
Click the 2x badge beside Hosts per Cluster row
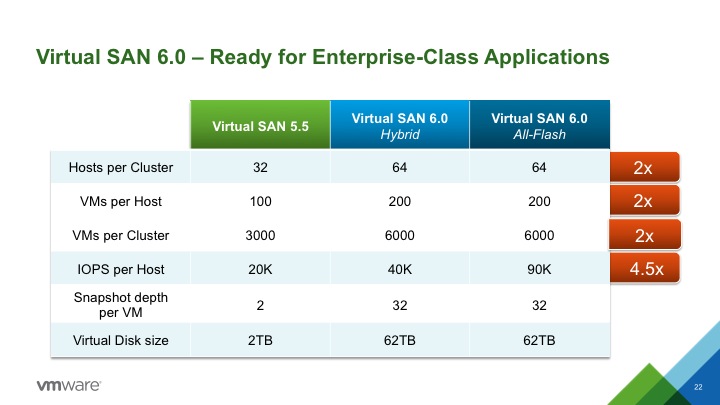(644, 167)
